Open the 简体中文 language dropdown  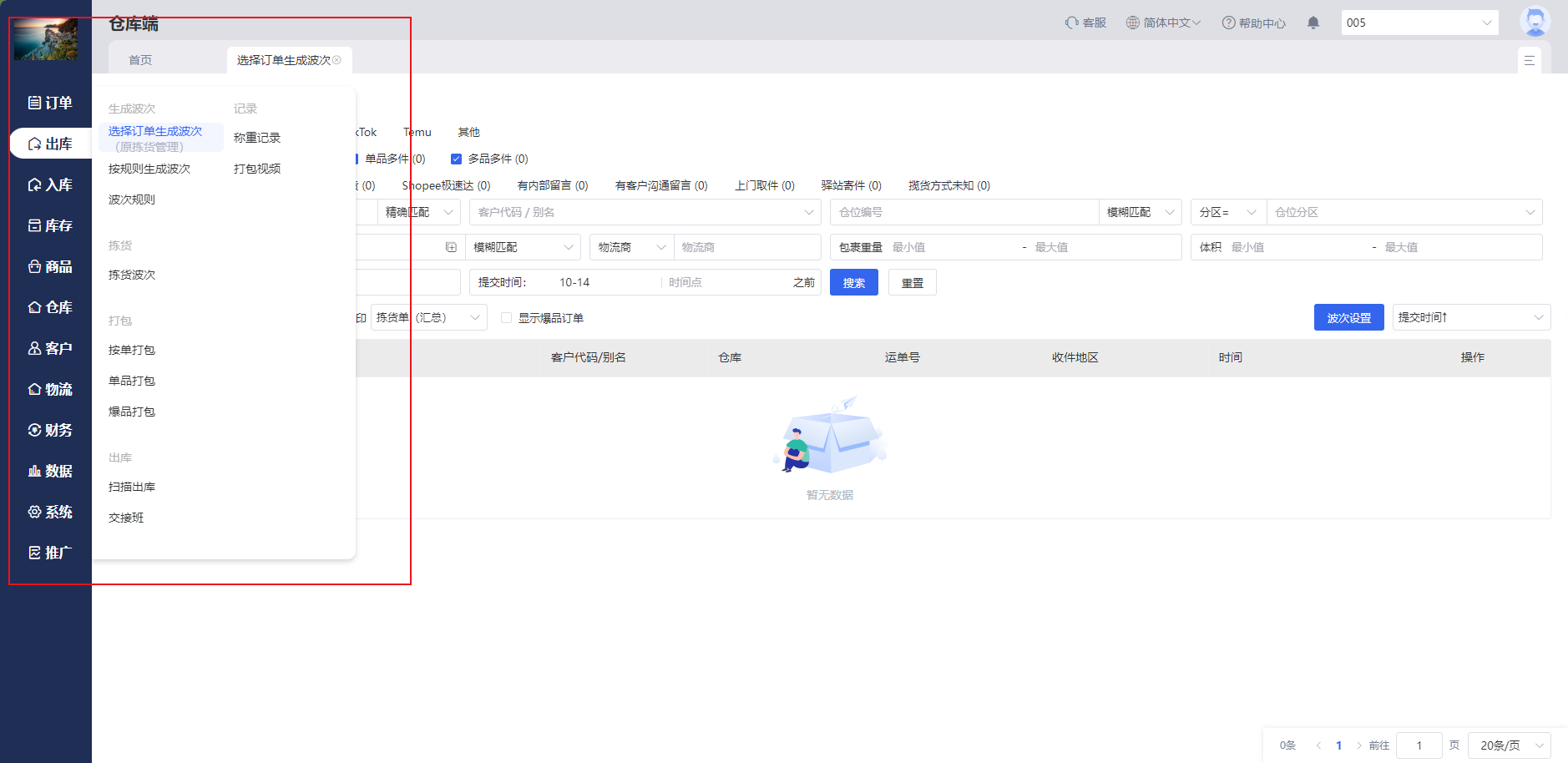[1163, 23]
